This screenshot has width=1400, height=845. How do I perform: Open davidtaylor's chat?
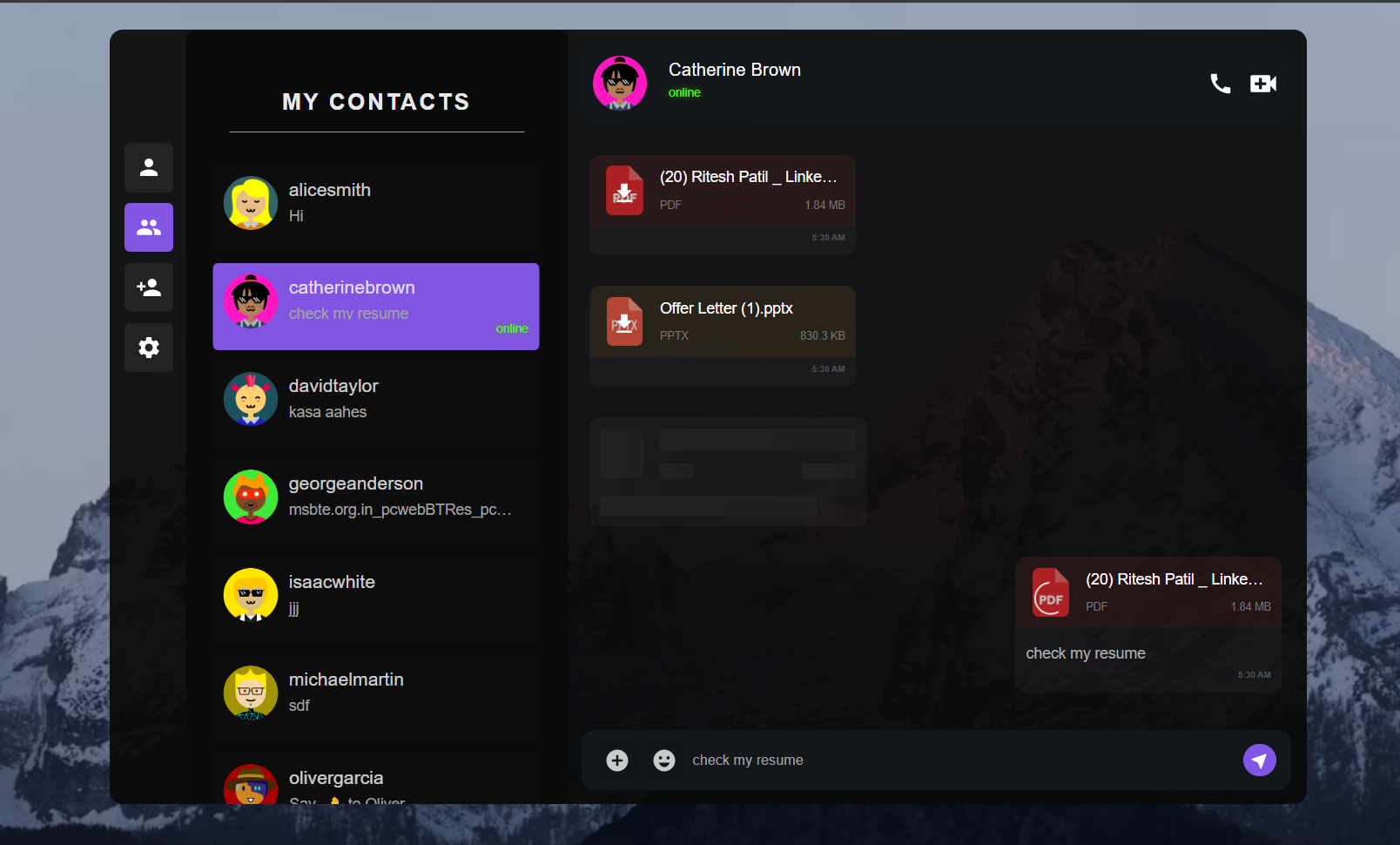(375, 399)
